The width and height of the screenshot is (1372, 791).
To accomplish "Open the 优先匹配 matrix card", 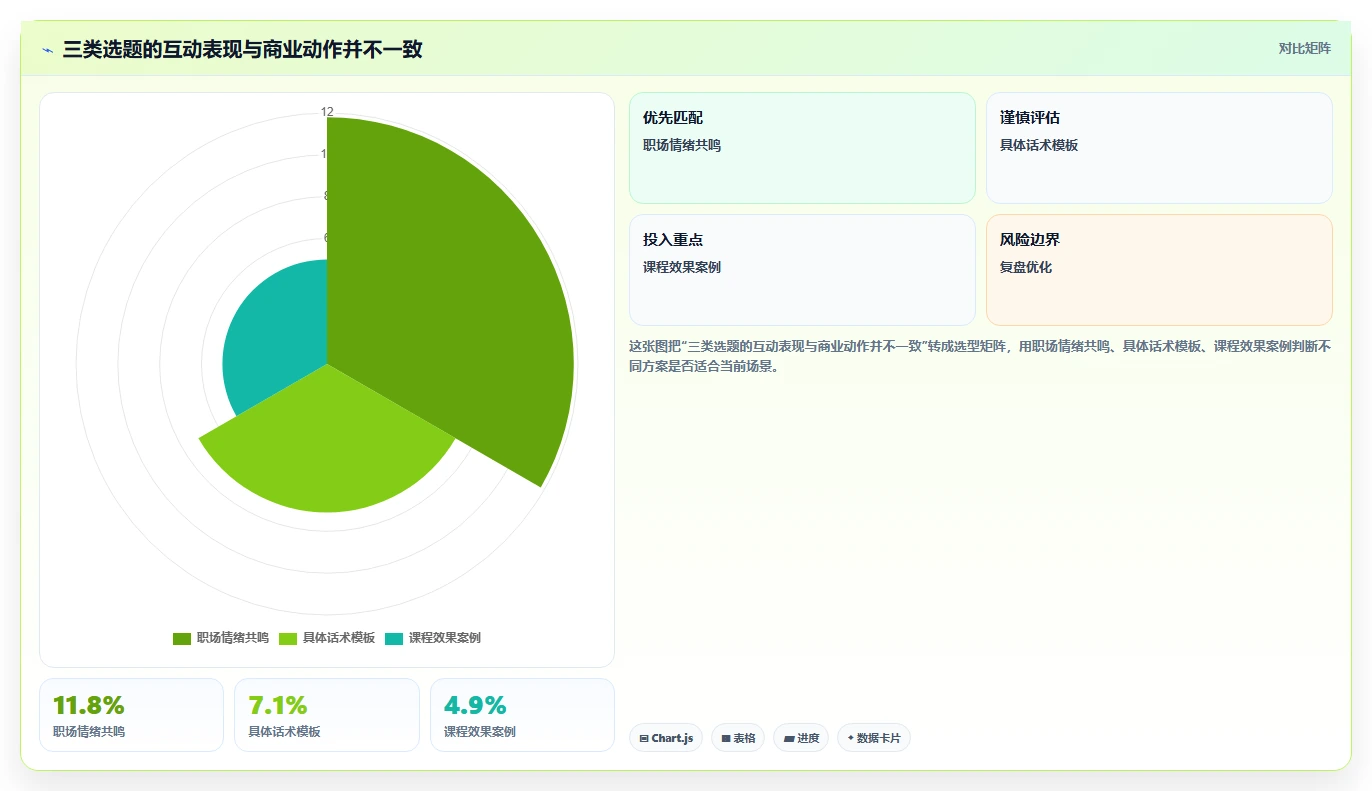I will click(802, 148).
